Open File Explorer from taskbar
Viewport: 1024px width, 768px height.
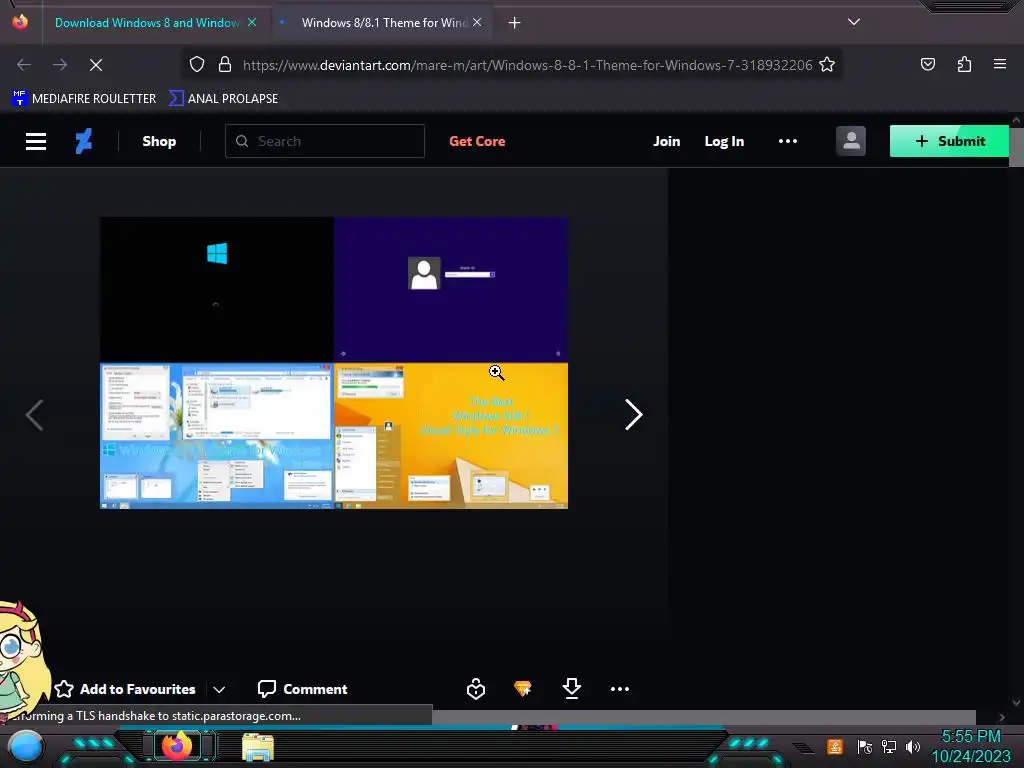pyautogui.click(x=258, y=747)
